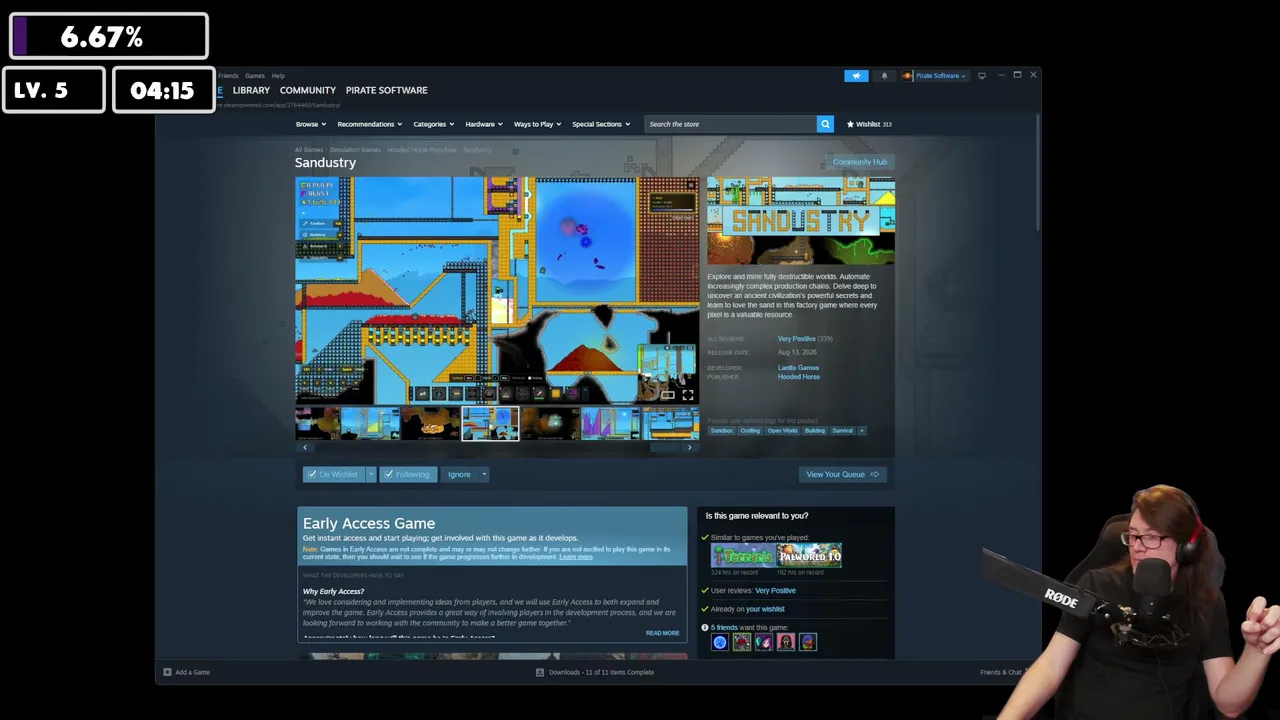This screenshot has width=1280, height=720.
Task: Select the highlighted fourth screenshot thumbnail
Action: [490, 424]
